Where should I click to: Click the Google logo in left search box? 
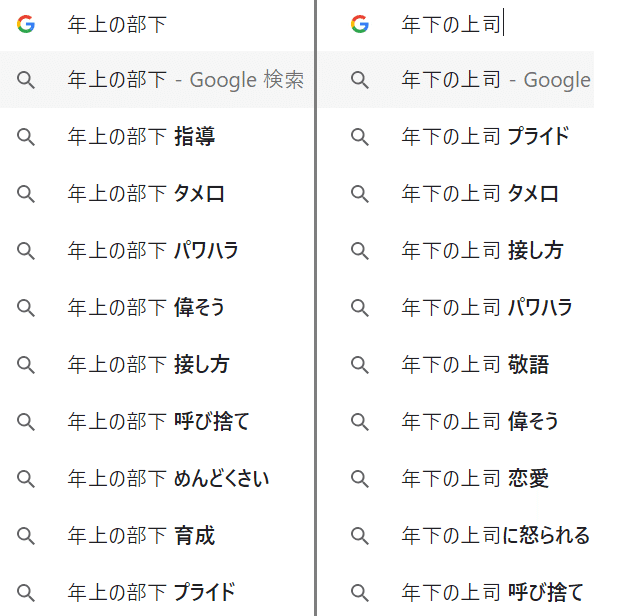(x=26, y=24)
